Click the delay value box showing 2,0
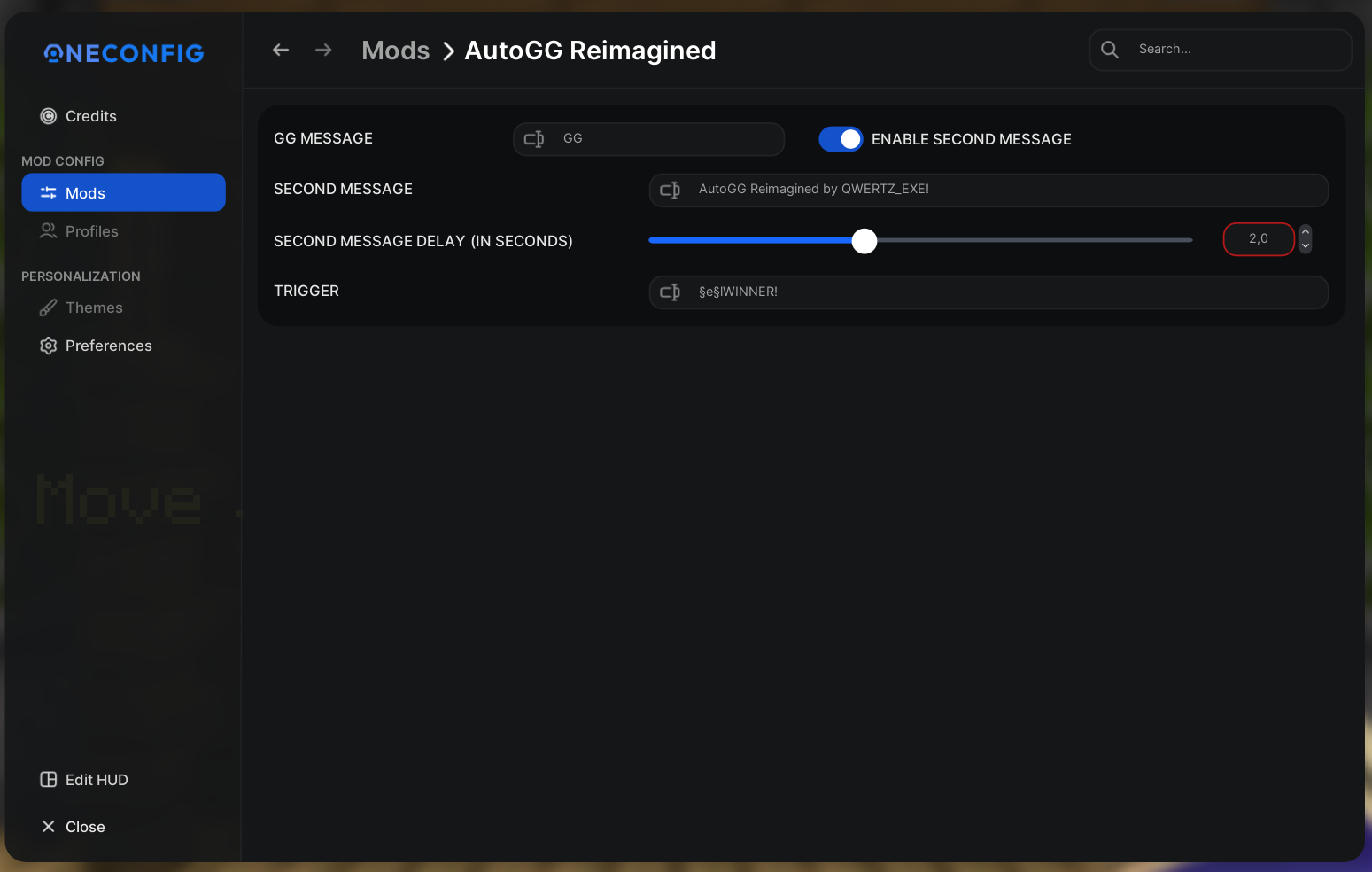 [1258, 239]
